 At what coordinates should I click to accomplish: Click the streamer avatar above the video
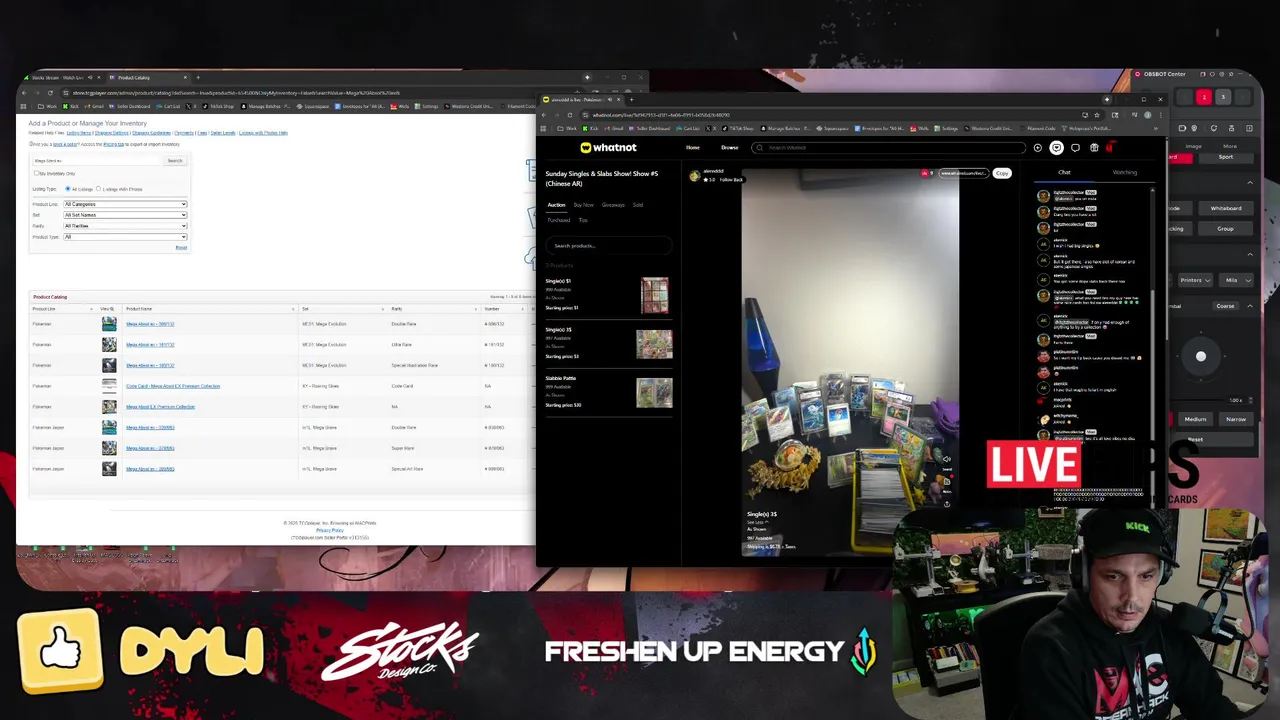(695, 175)
